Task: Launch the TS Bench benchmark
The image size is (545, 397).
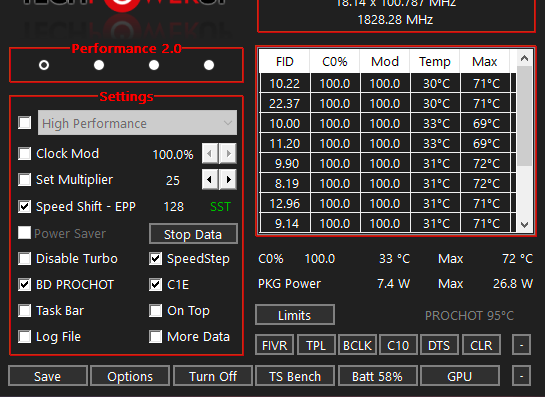Action: (295, 376)
